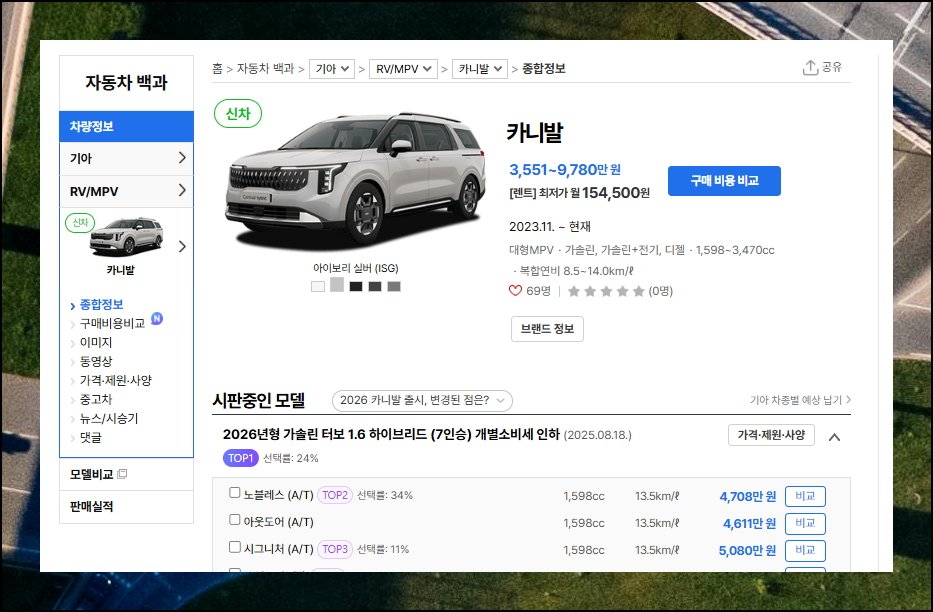The image size is (933, 612).
Task: Click the TOP3 badge on 시그니처 row
Action: point(335,549)
